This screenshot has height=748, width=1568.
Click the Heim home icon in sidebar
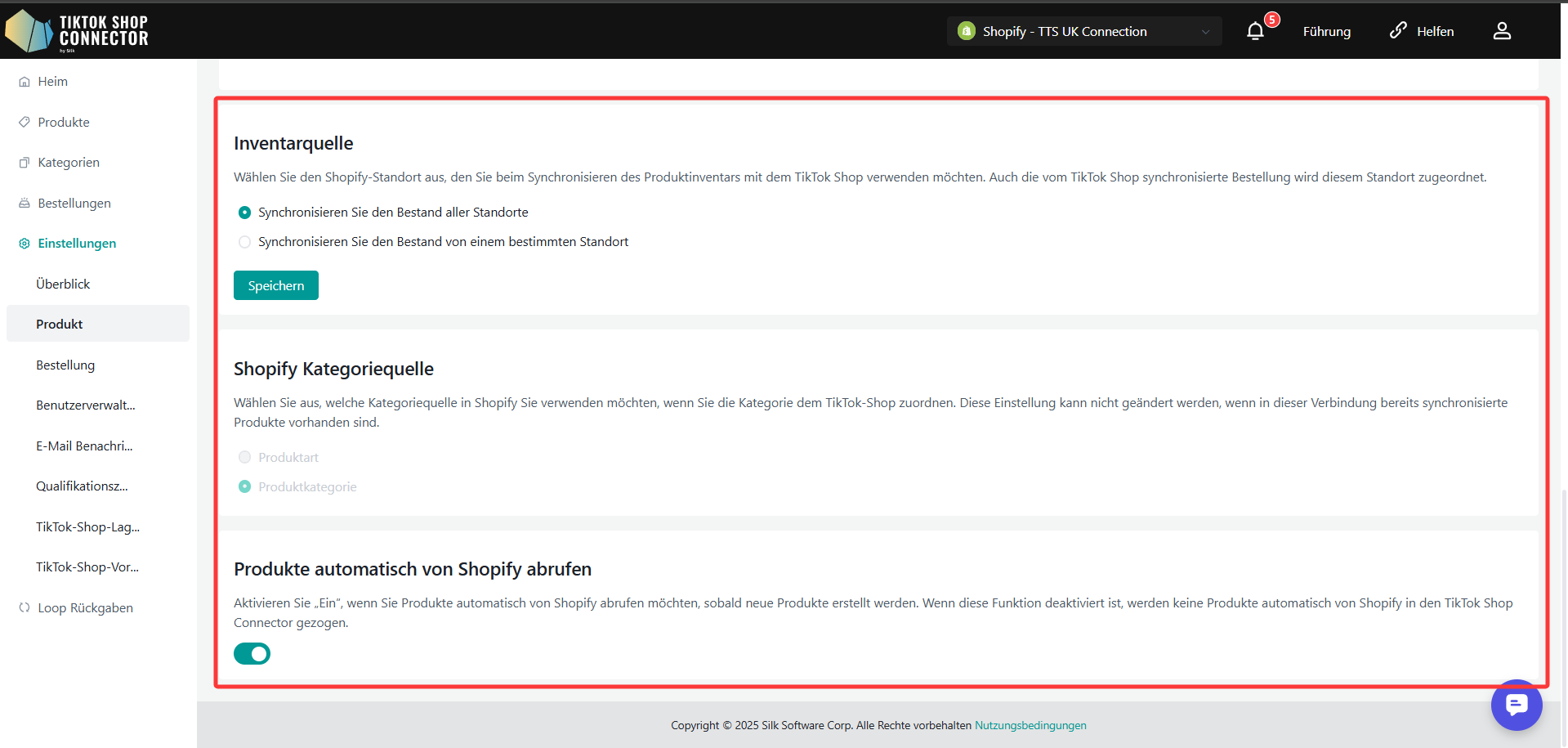coord(25,82)
